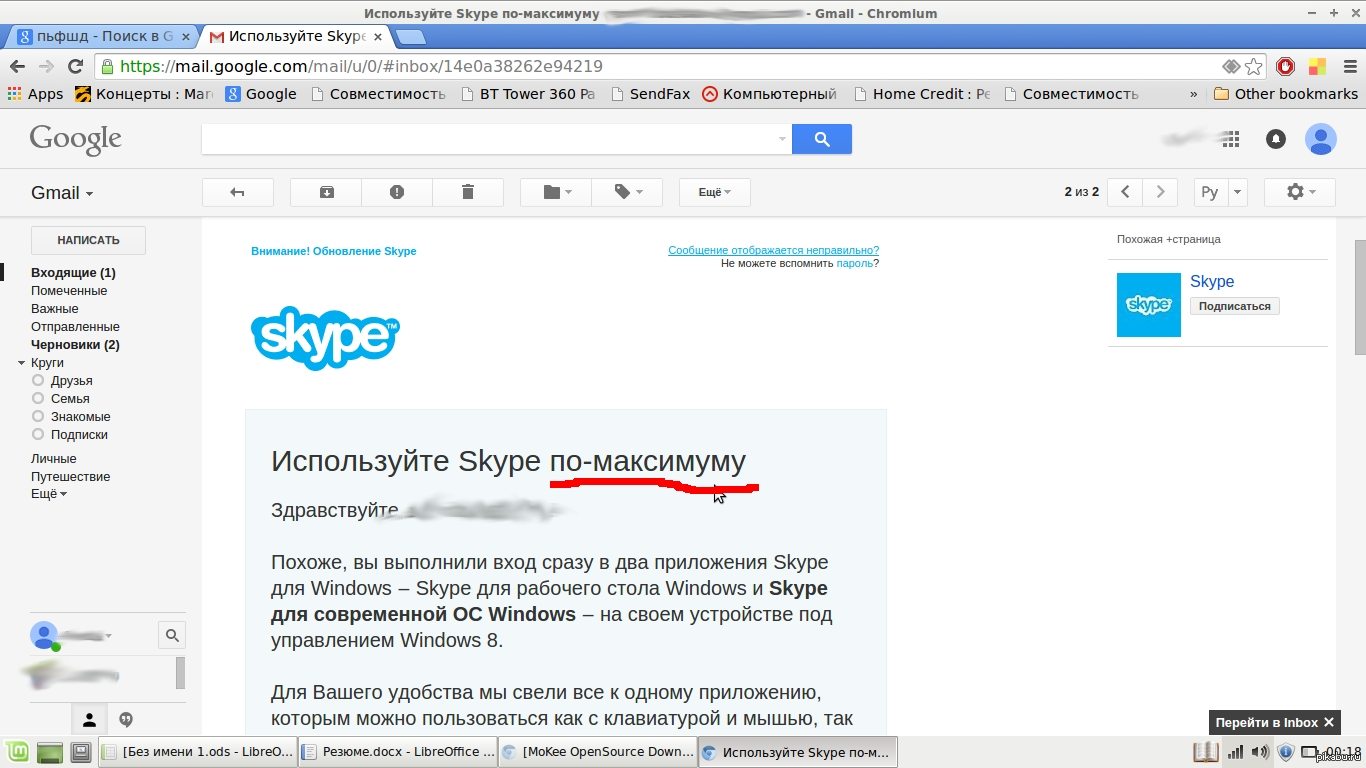The height and width of the screenshot is (768, 1366).
Task: Click the Gmail search magnifier button
Action: 822,139
